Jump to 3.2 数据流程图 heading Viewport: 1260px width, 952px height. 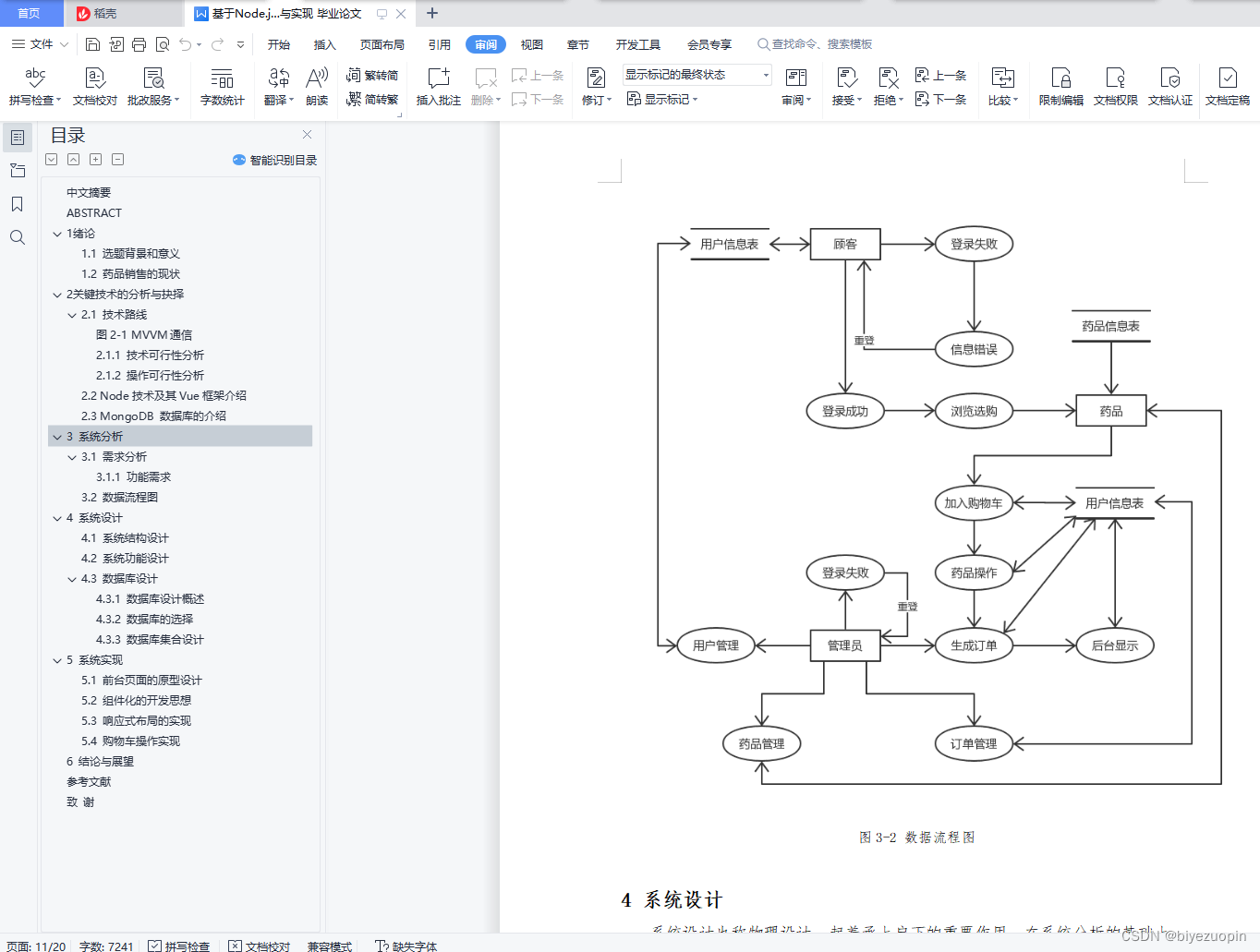119,498
